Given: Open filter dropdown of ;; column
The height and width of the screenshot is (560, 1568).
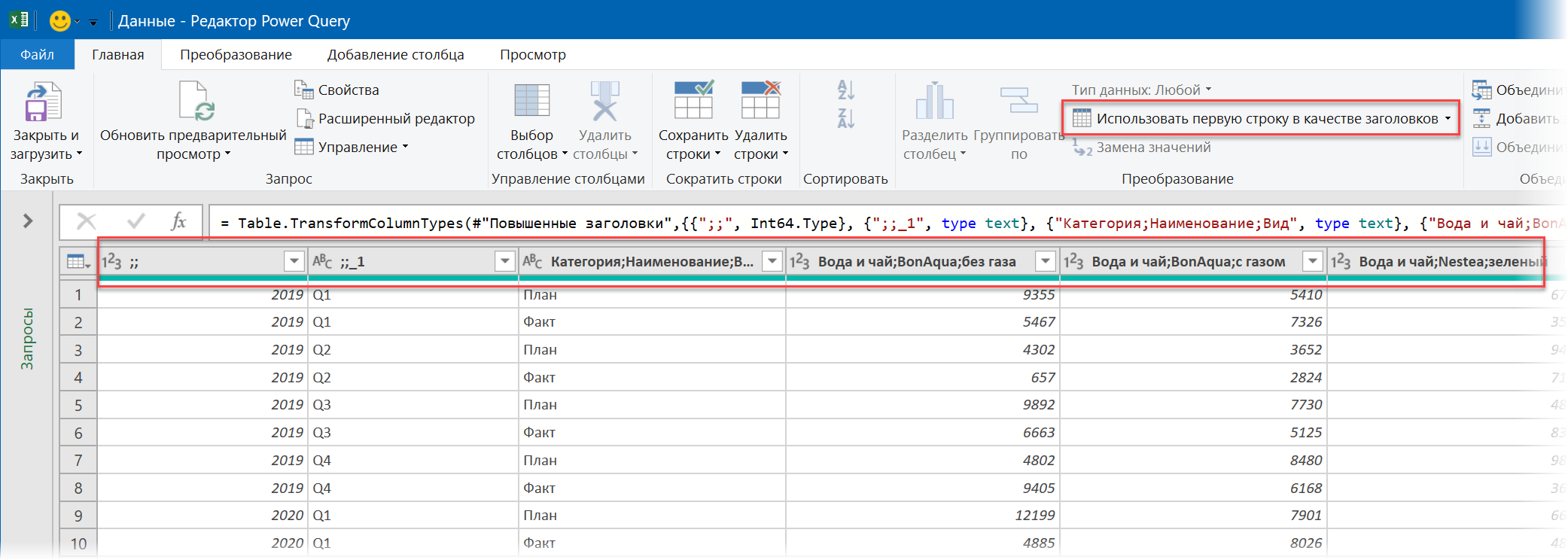Looking at the screenshot, I should pos(294,261).
